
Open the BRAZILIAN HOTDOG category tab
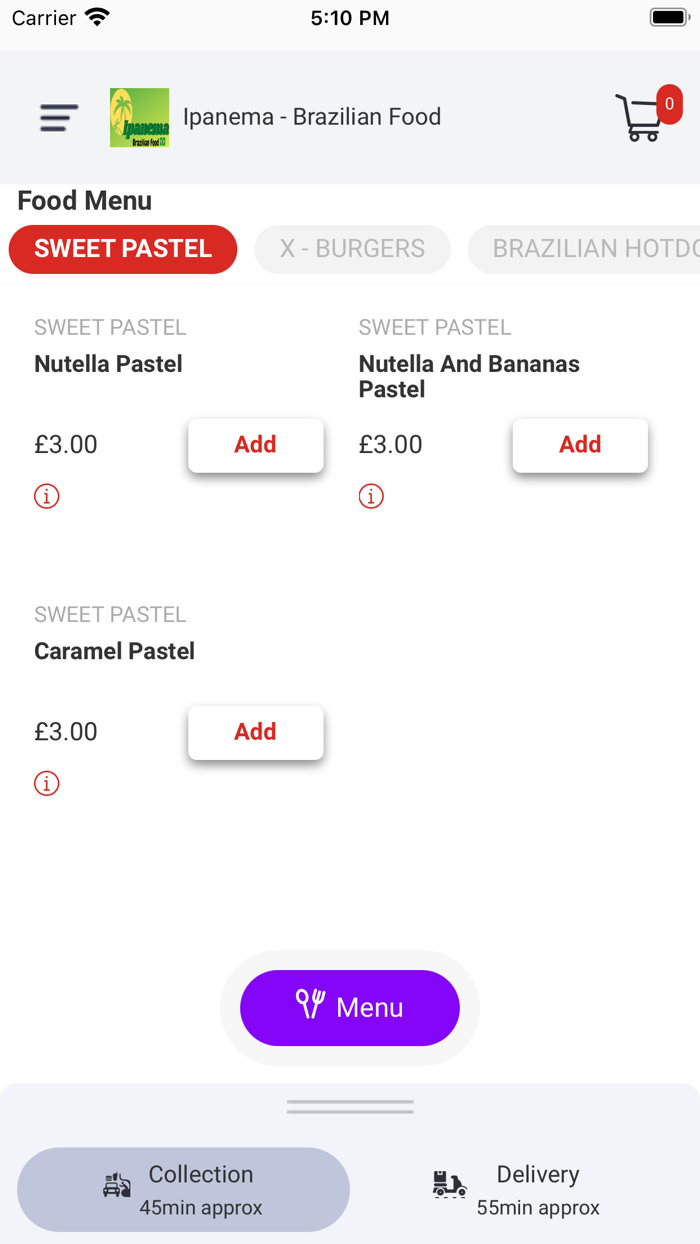pos(590,249)
